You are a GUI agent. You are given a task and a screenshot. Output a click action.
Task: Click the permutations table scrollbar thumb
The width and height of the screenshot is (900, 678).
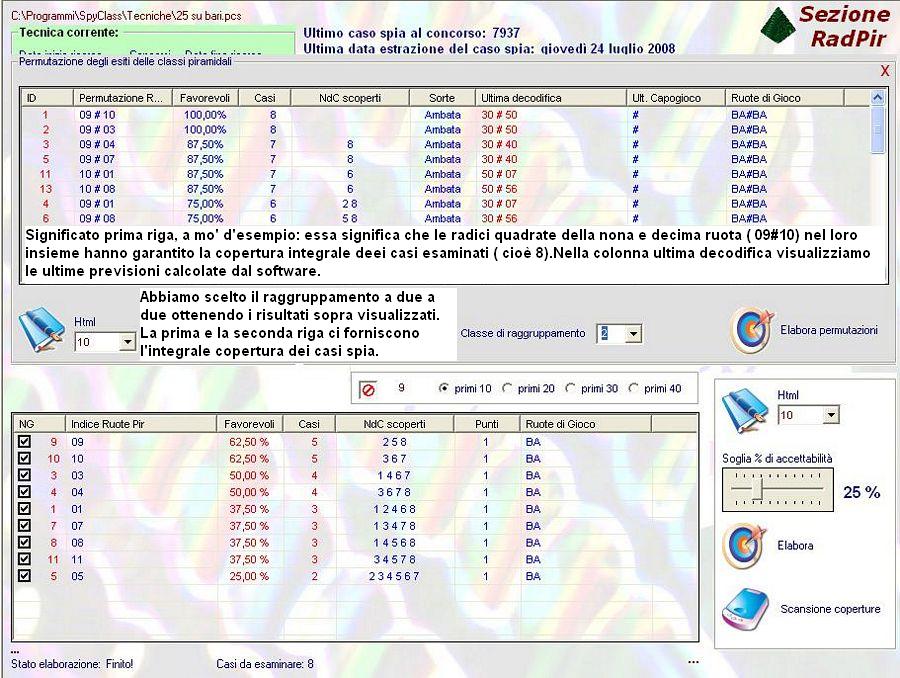point(877,129)
